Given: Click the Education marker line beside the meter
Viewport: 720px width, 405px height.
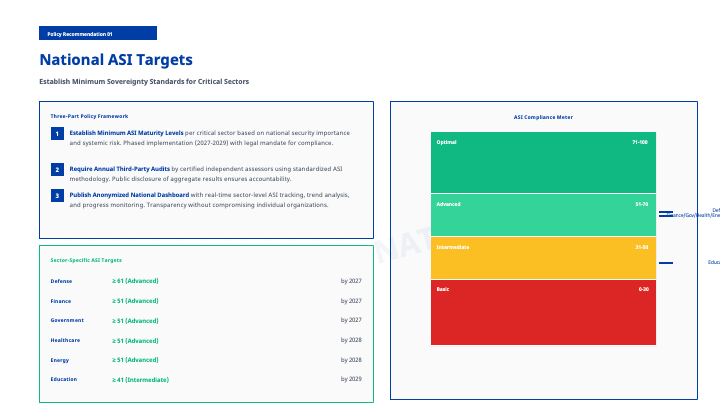Looking at the screenshot, I should click(666, 263).
